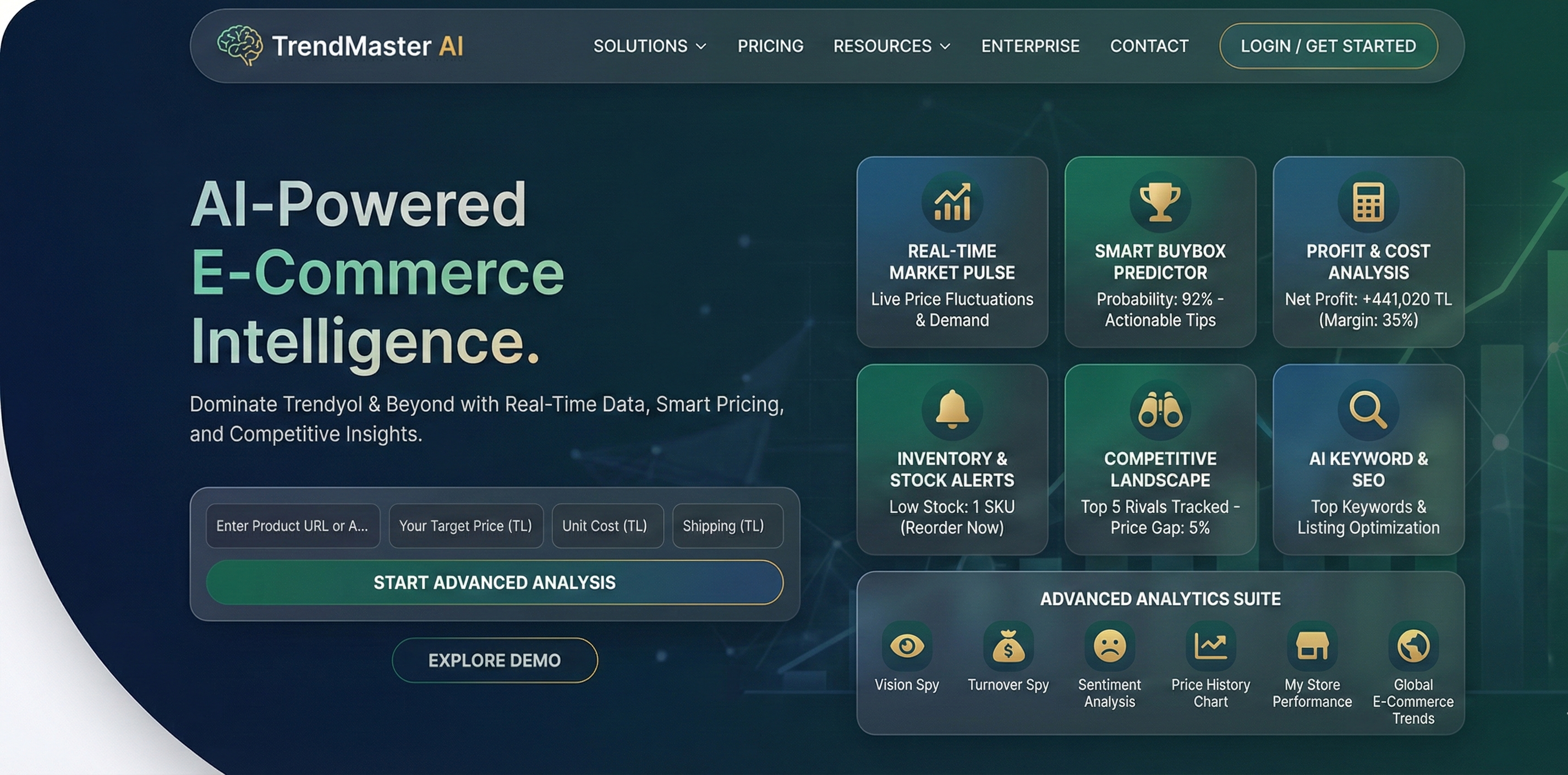The image size is (1568, 775).
Task: Open the Competitive Landscape binoculars icon
Action: 1160,409
